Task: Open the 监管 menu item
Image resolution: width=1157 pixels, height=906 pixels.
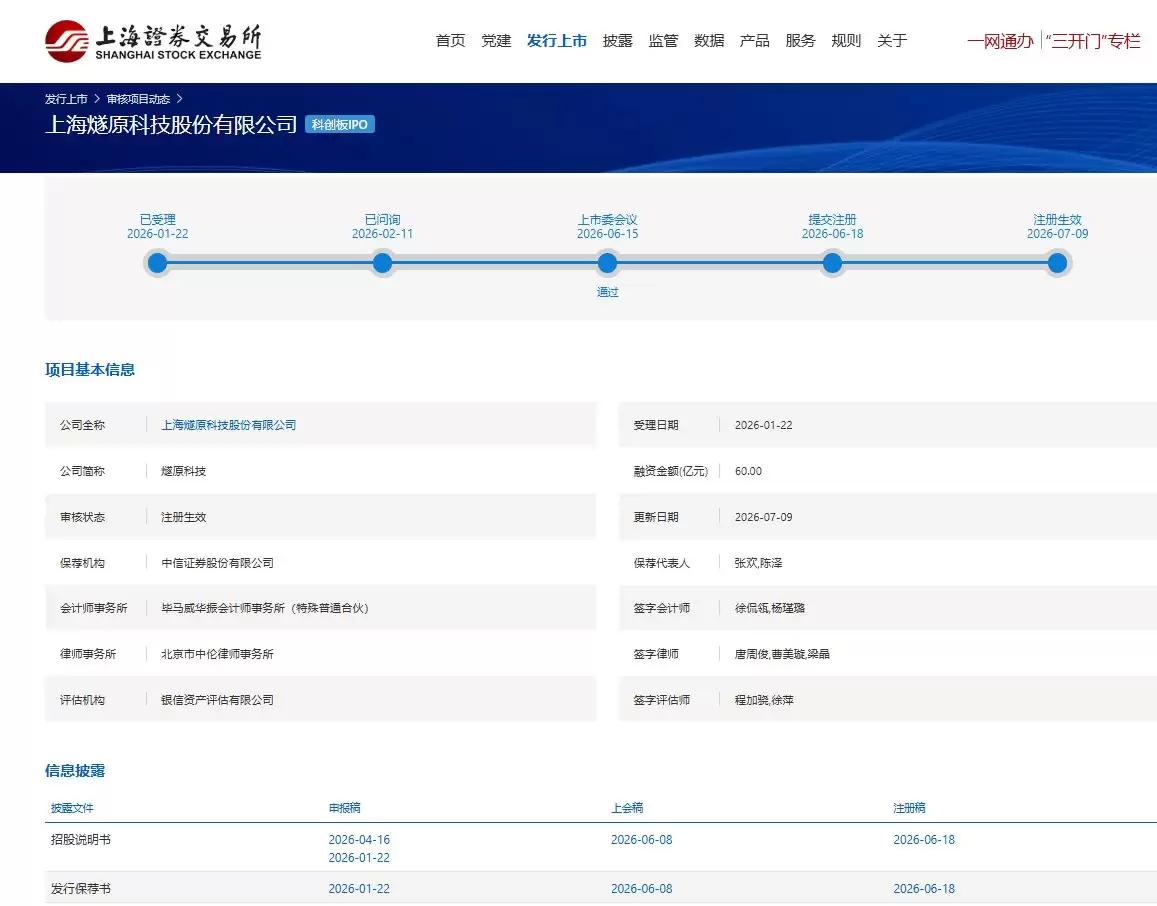Action: click(x=663, y=41)
